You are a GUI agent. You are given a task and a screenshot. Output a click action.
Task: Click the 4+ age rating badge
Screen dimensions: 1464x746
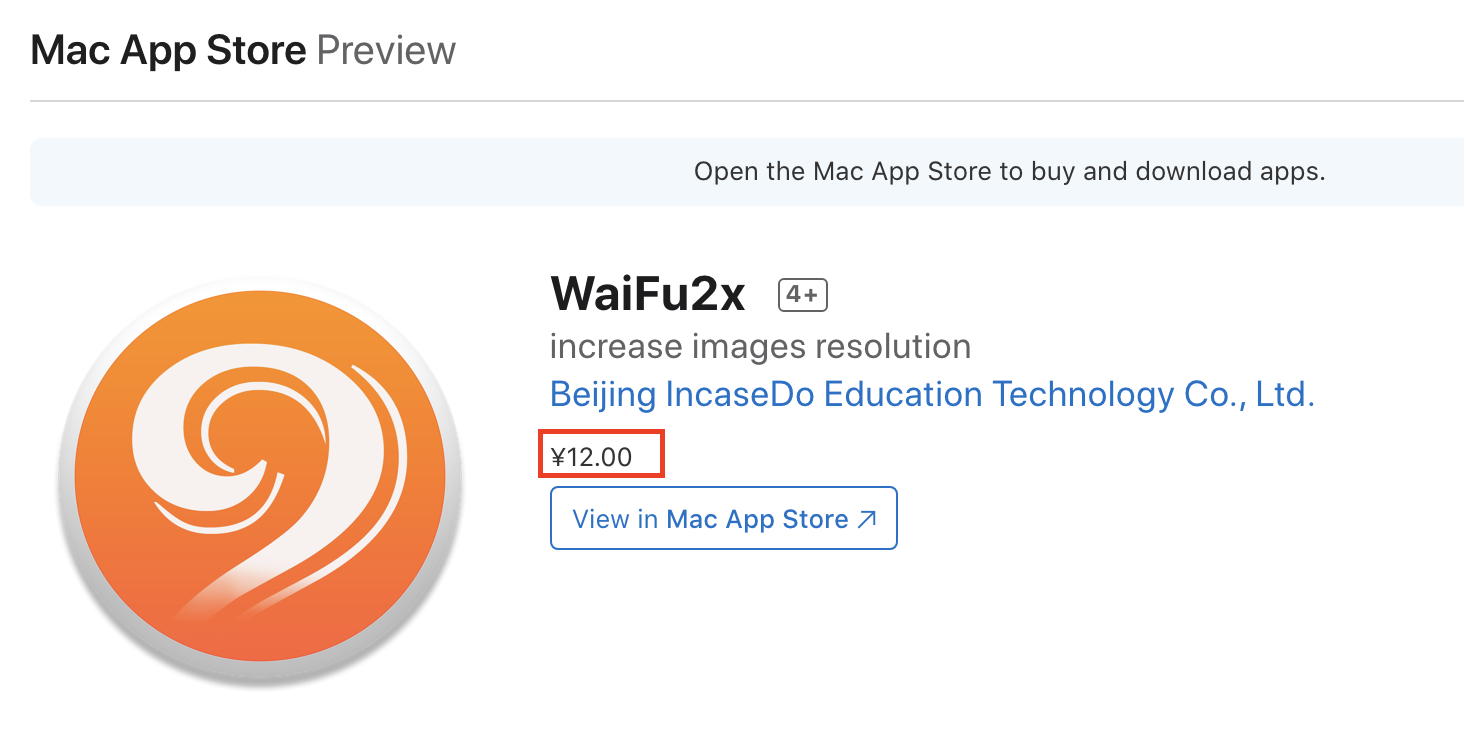coord(803,295)
